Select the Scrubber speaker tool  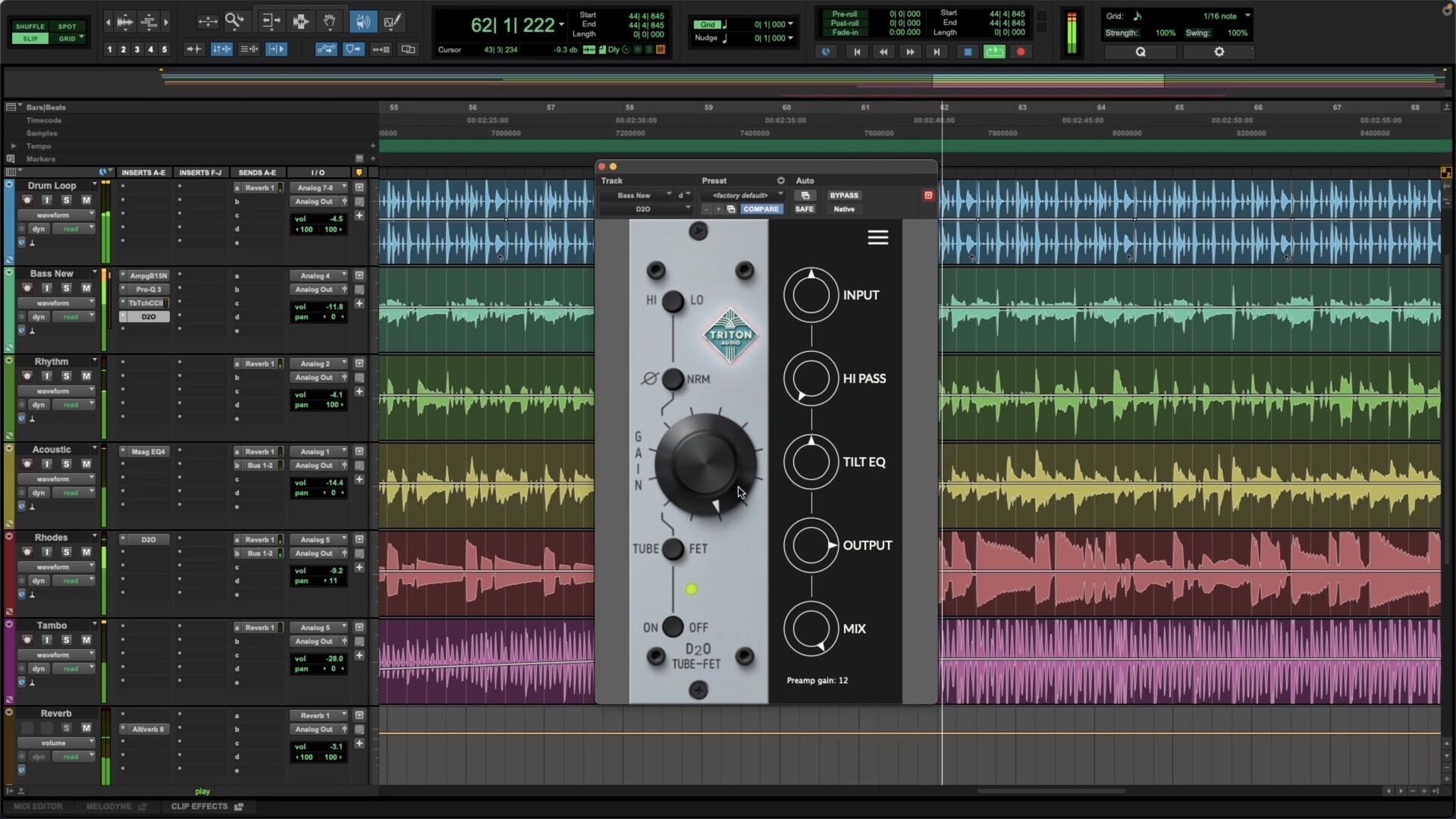(x=362, y=22)
